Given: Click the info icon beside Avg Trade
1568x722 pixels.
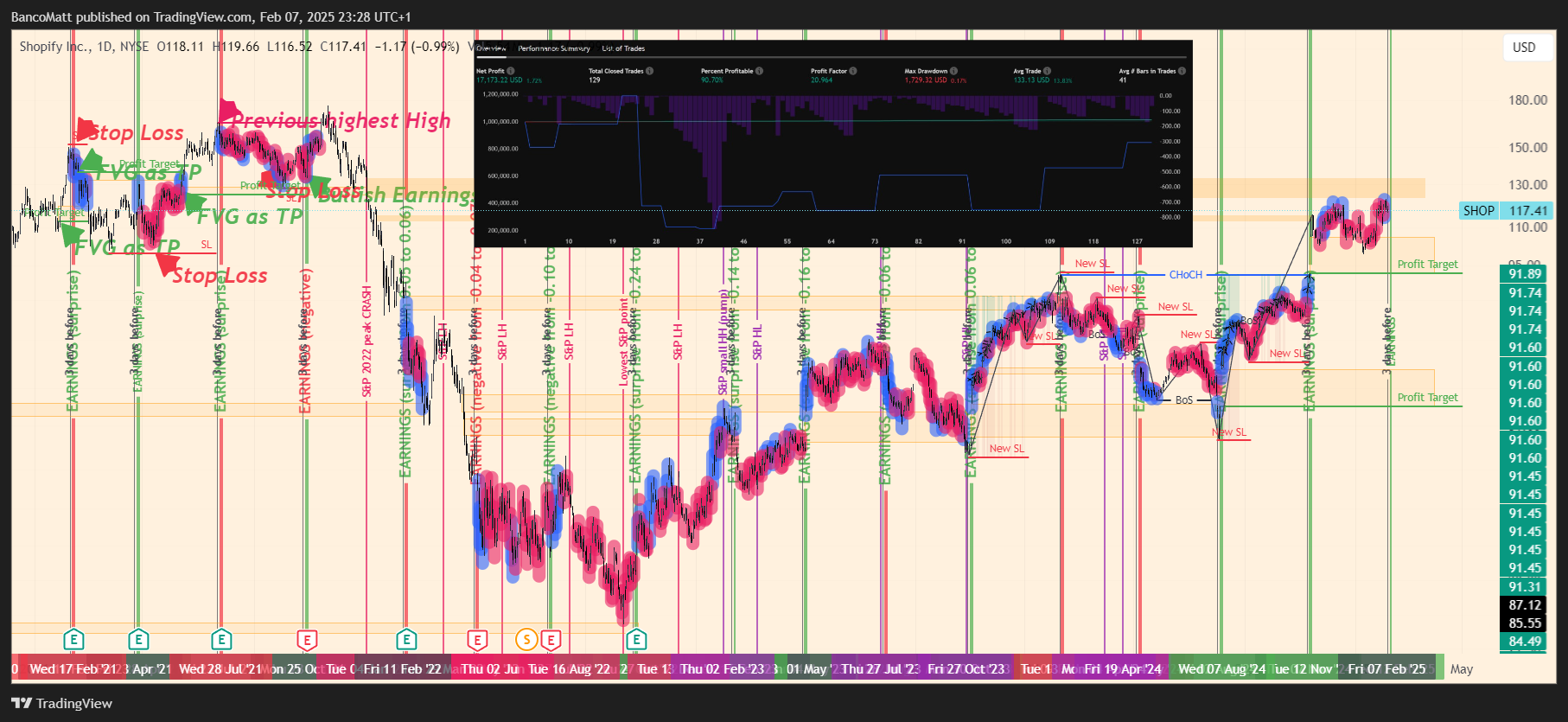Looking at the screenshot, I should (x=1047, y=71).
